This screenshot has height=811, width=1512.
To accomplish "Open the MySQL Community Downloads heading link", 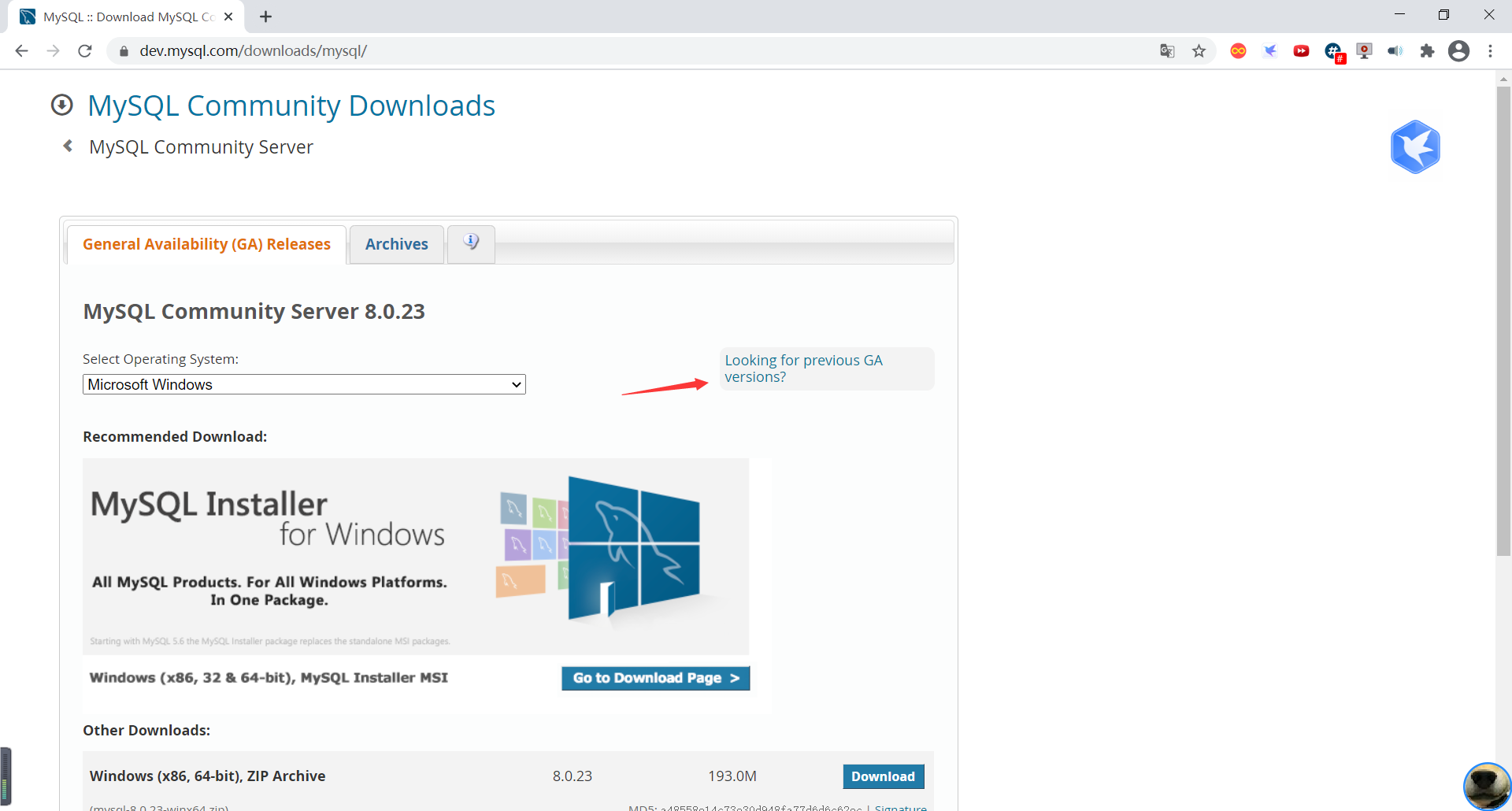I will (291, 106).
